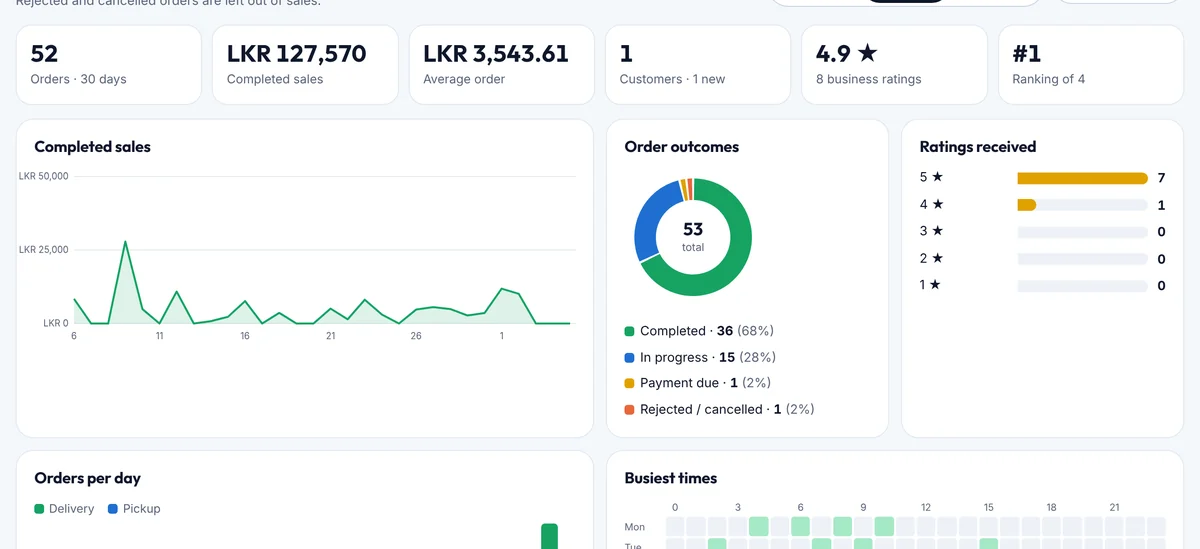Click the count '0' for 3-star ratings
Screen dimensions: 1200x549
(x=1161, y=232)
